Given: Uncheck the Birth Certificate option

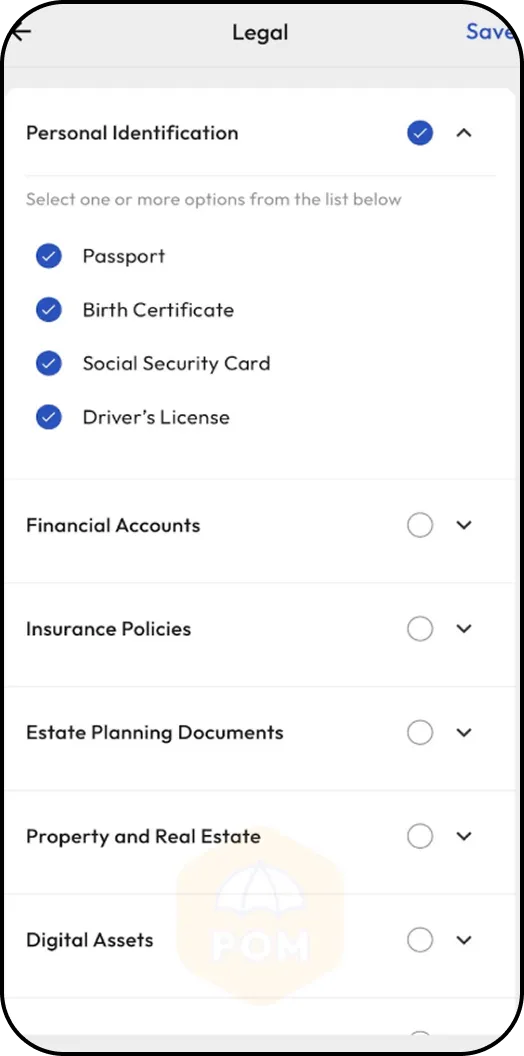Looking at the screenshot, I should click(48, 310).
